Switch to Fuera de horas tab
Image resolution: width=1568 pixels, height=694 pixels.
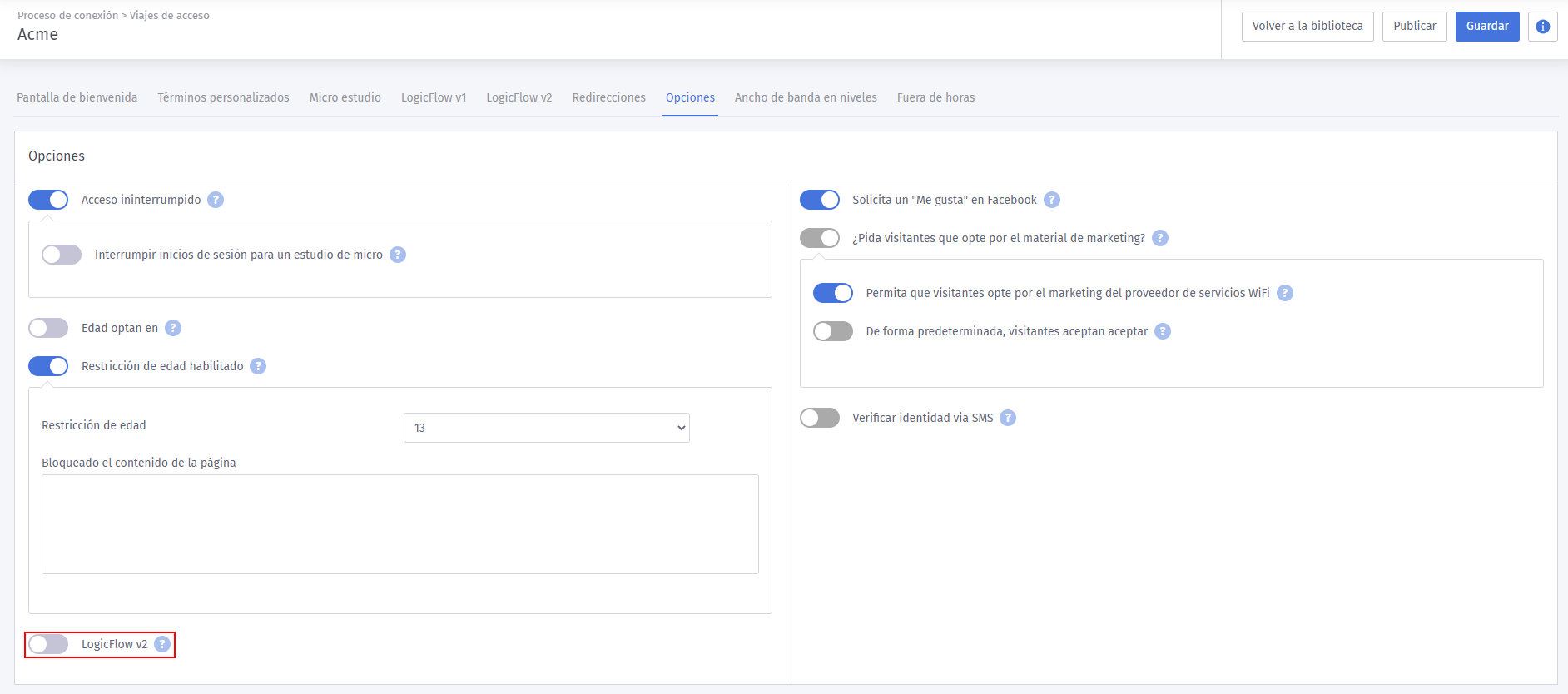coord(936,97)
